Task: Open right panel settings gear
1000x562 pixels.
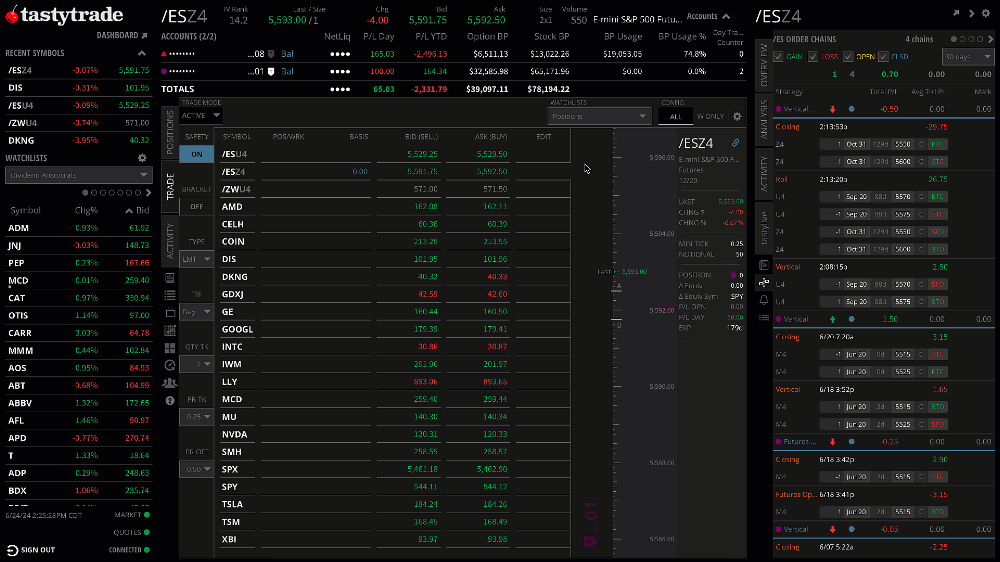Action: point(986,13)
